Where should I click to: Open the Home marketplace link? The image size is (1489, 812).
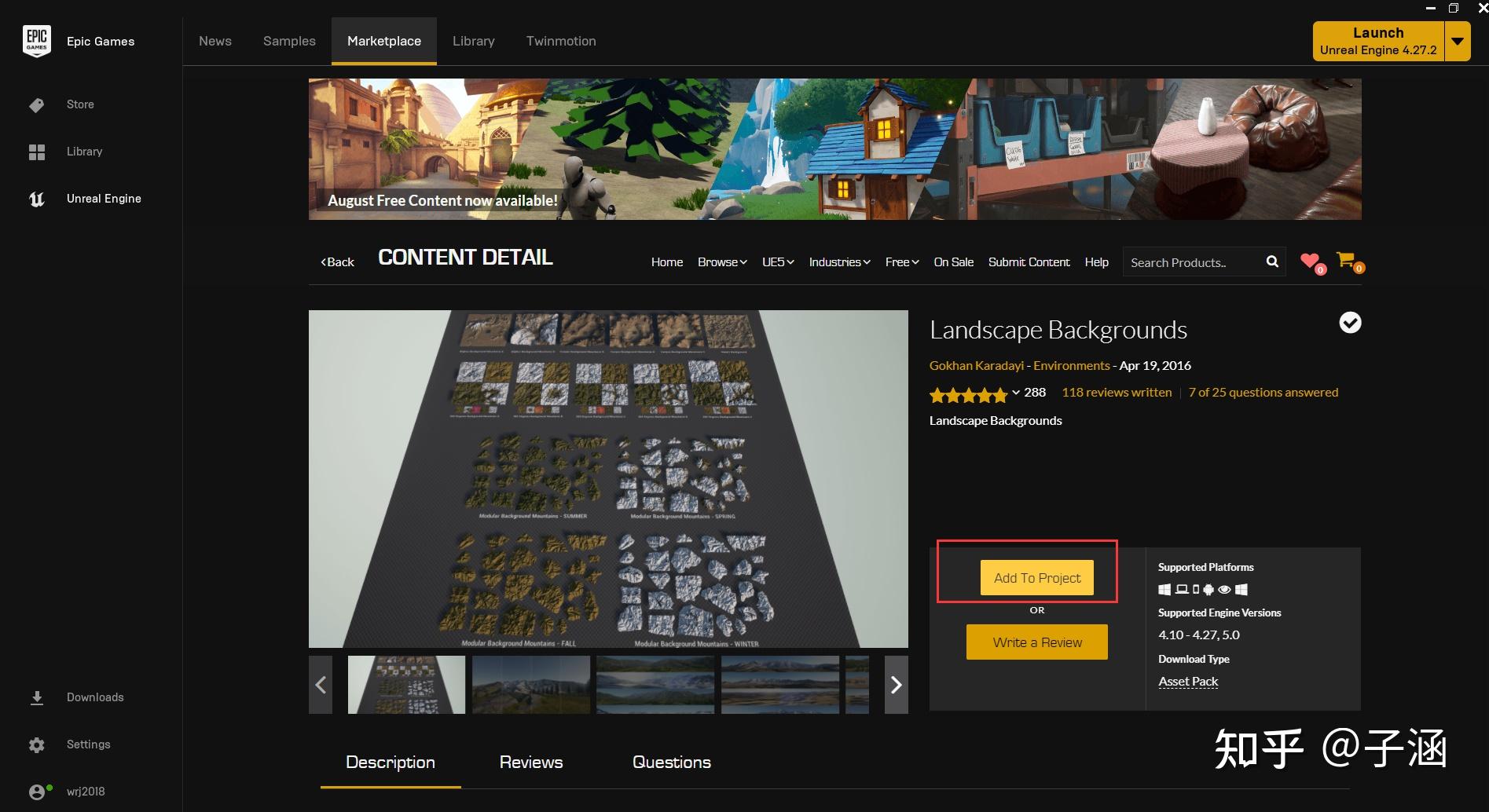(667, 262)
